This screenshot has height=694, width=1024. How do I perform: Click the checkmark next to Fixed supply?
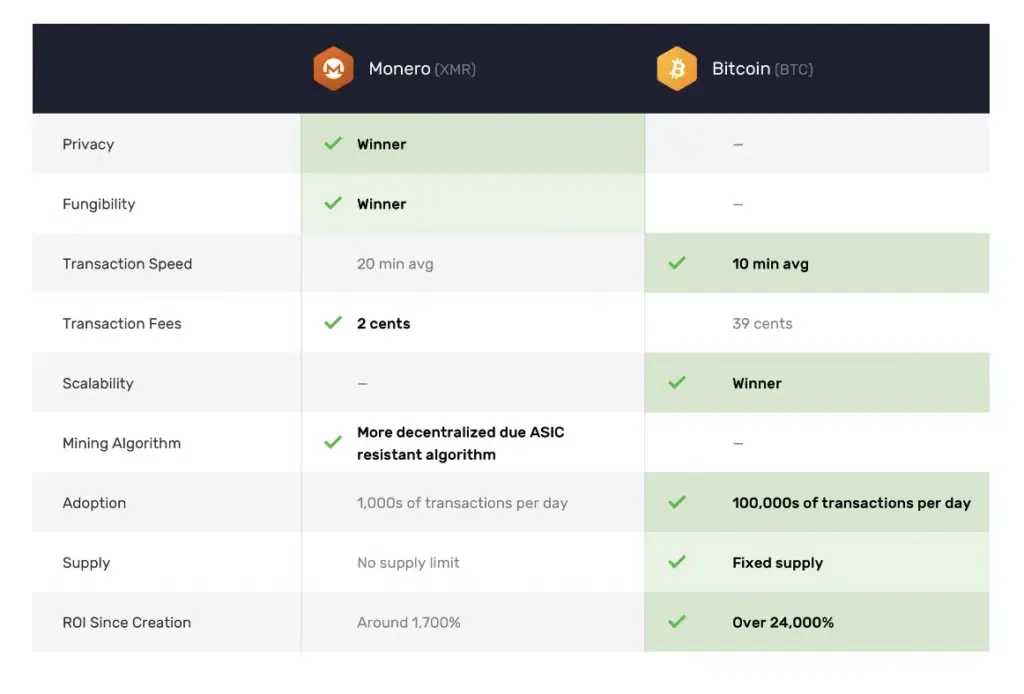pos(677,562)
